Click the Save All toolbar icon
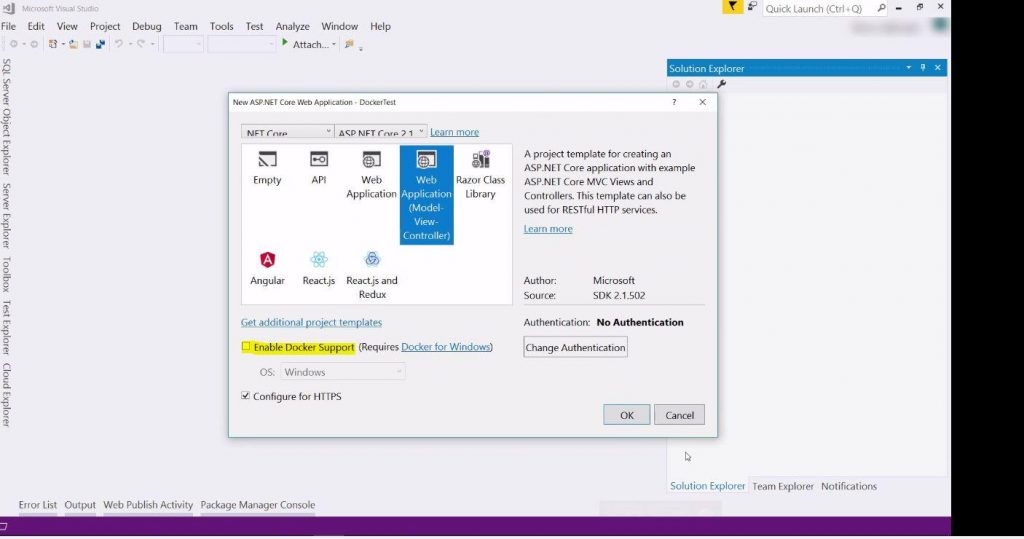This screenshot has height=539, width=1024. (100, 44)
